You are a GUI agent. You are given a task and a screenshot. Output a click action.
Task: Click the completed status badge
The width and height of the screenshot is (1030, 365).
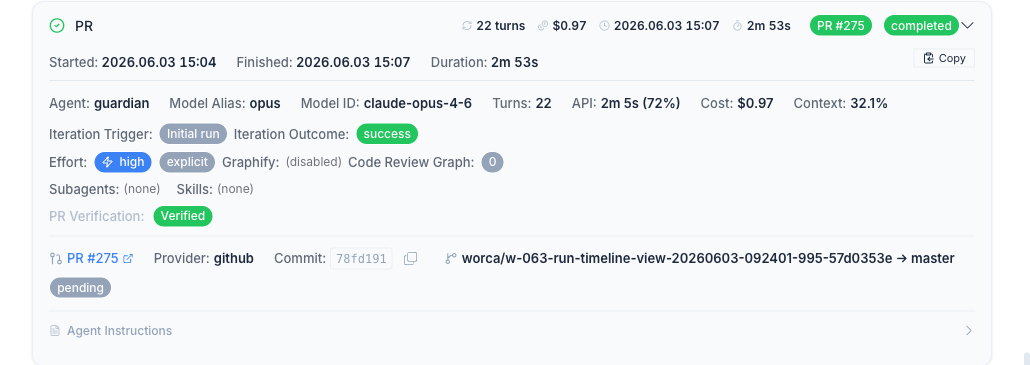point(921,26)
